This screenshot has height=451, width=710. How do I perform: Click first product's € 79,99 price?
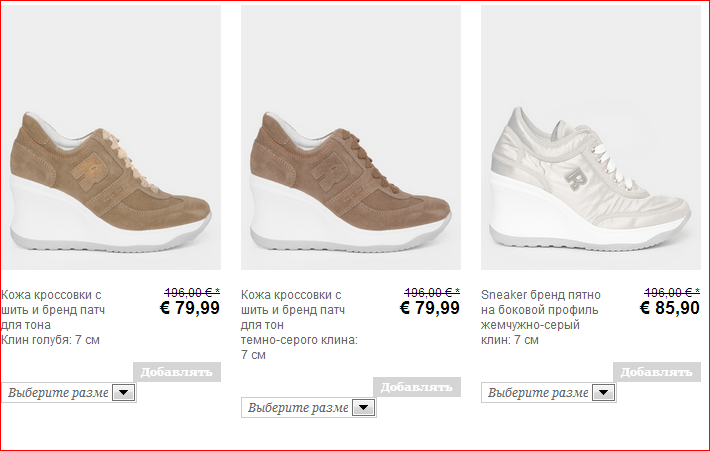190,308
